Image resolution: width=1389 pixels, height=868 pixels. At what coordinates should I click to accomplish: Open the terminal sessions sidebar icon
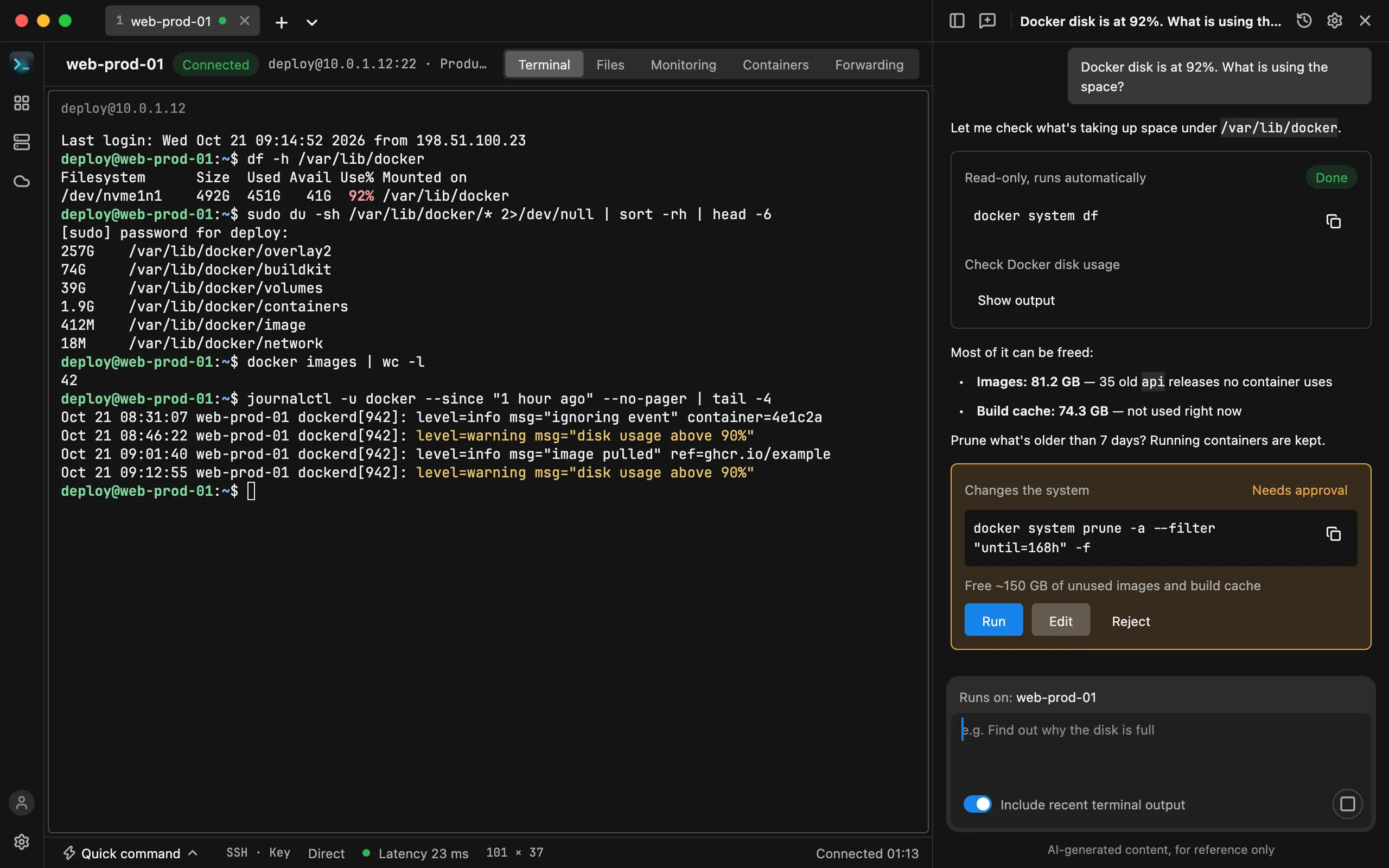pos(22,63)
